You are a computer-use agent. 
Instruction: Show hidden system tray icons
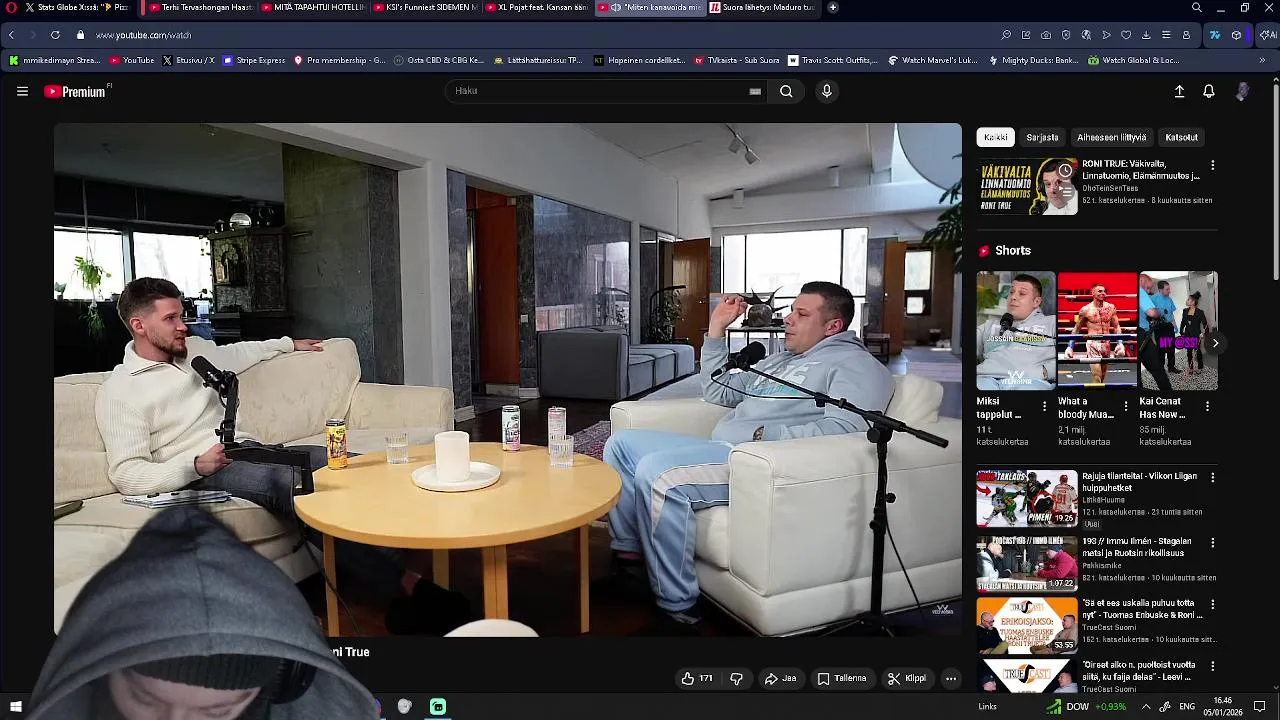click(x=1146, y=707)
